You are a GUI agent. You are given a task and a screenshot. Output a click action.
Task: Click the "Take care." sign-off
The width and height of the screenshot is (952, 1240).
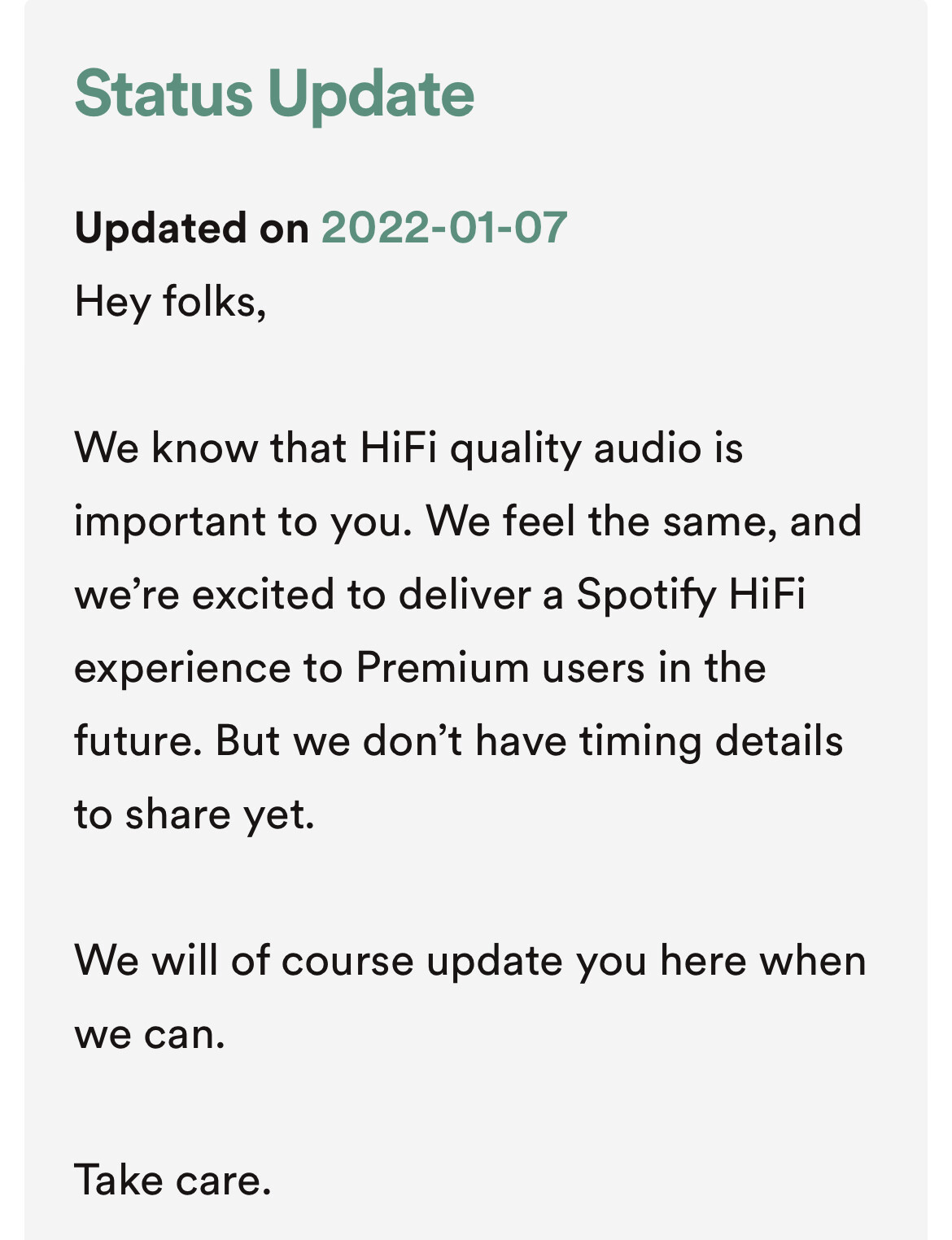coord(172,1181)
